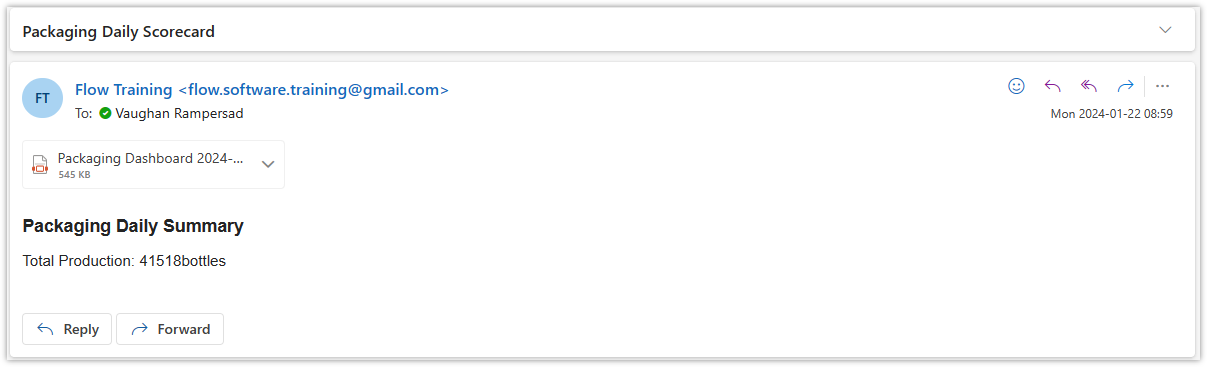This screenshot has height=367, width=1207.
Task: Click the FT sender avatar
Action: tap(43, 98)
